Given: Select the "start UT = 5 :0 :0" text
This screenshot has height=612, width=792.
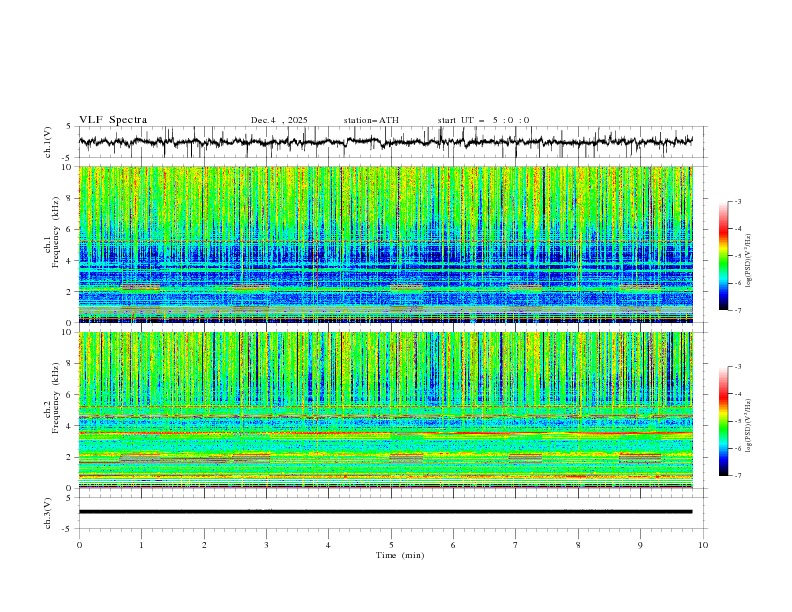Looking at the screenshot, I should click(483, 120).
